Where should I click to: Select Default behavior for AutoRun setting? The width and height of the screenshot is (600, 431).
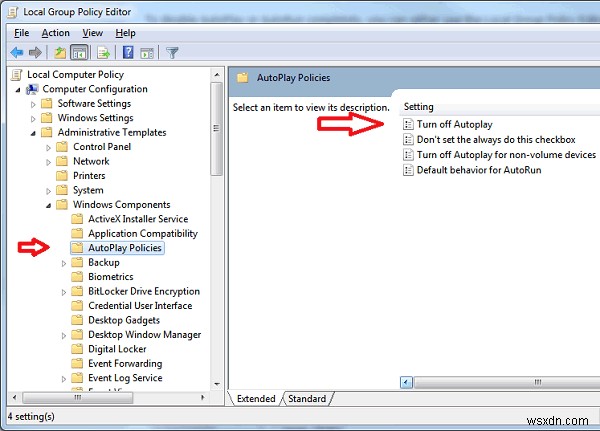479,170
